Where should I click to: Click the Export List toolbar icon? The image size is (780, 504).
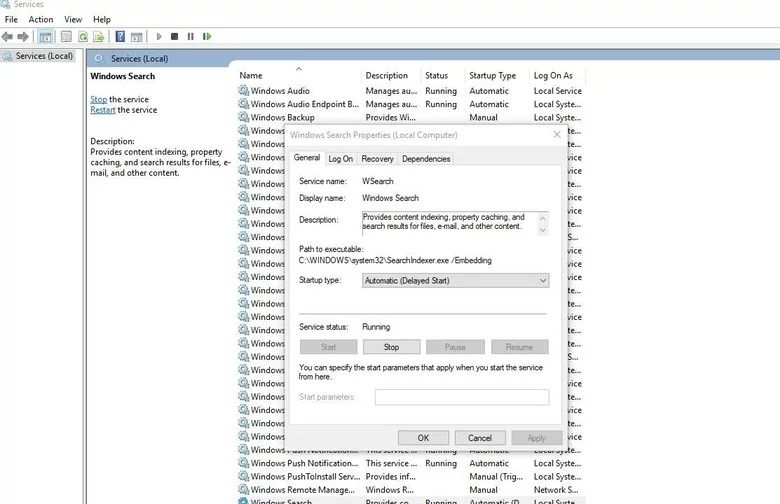point(99,36)
